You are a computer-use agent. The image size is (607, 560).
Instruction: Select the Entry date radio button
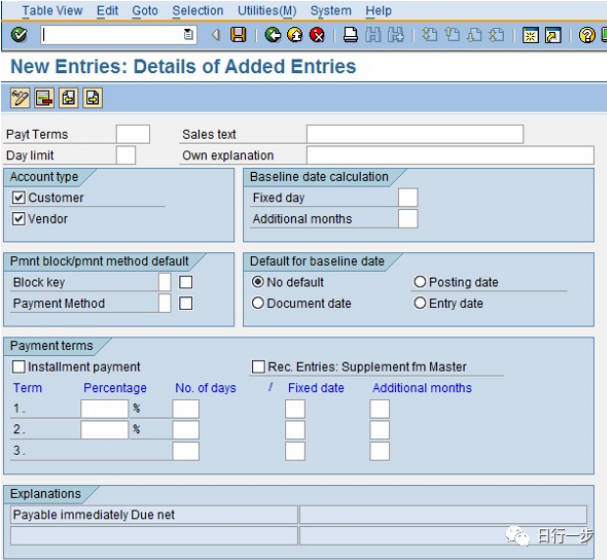pos(420,303)
